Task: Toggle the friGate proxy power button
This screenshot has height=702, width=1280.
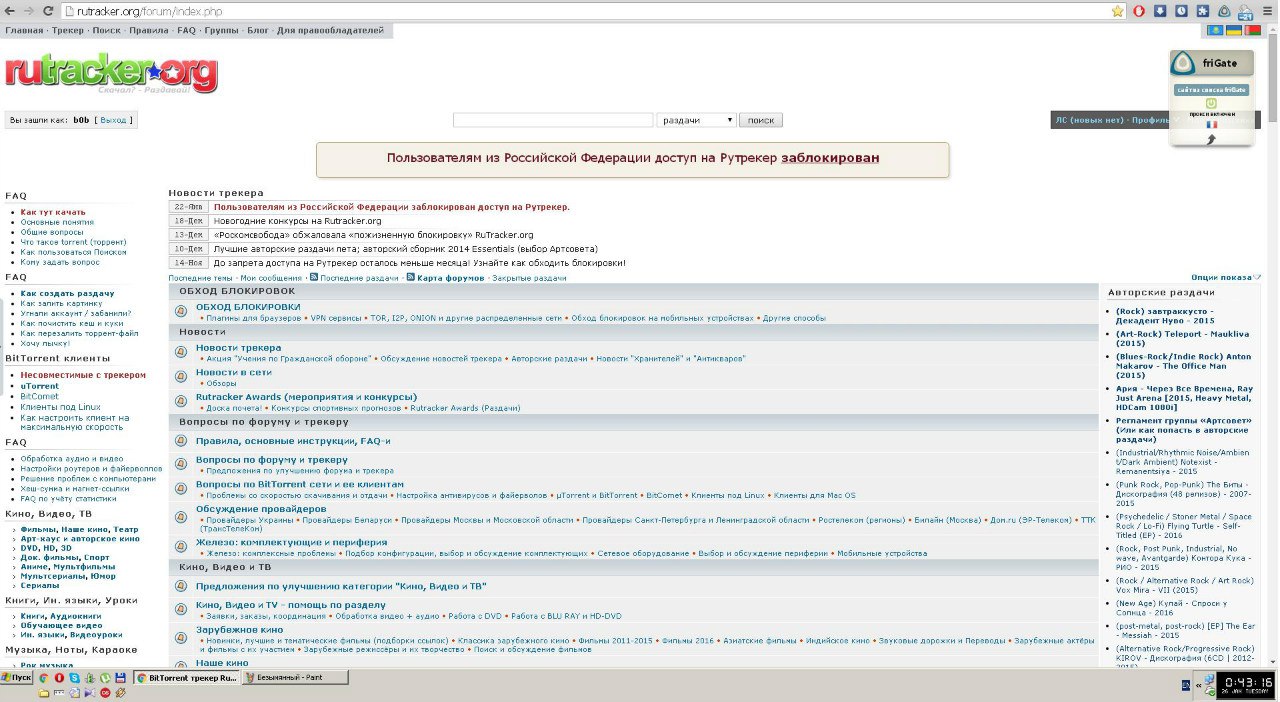Action: tap(1211, 103)
